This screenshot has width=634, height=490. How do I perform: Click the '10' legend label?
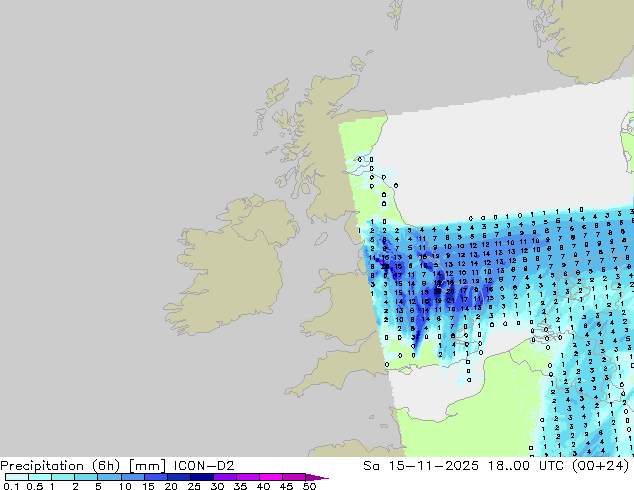click(125, 486)
